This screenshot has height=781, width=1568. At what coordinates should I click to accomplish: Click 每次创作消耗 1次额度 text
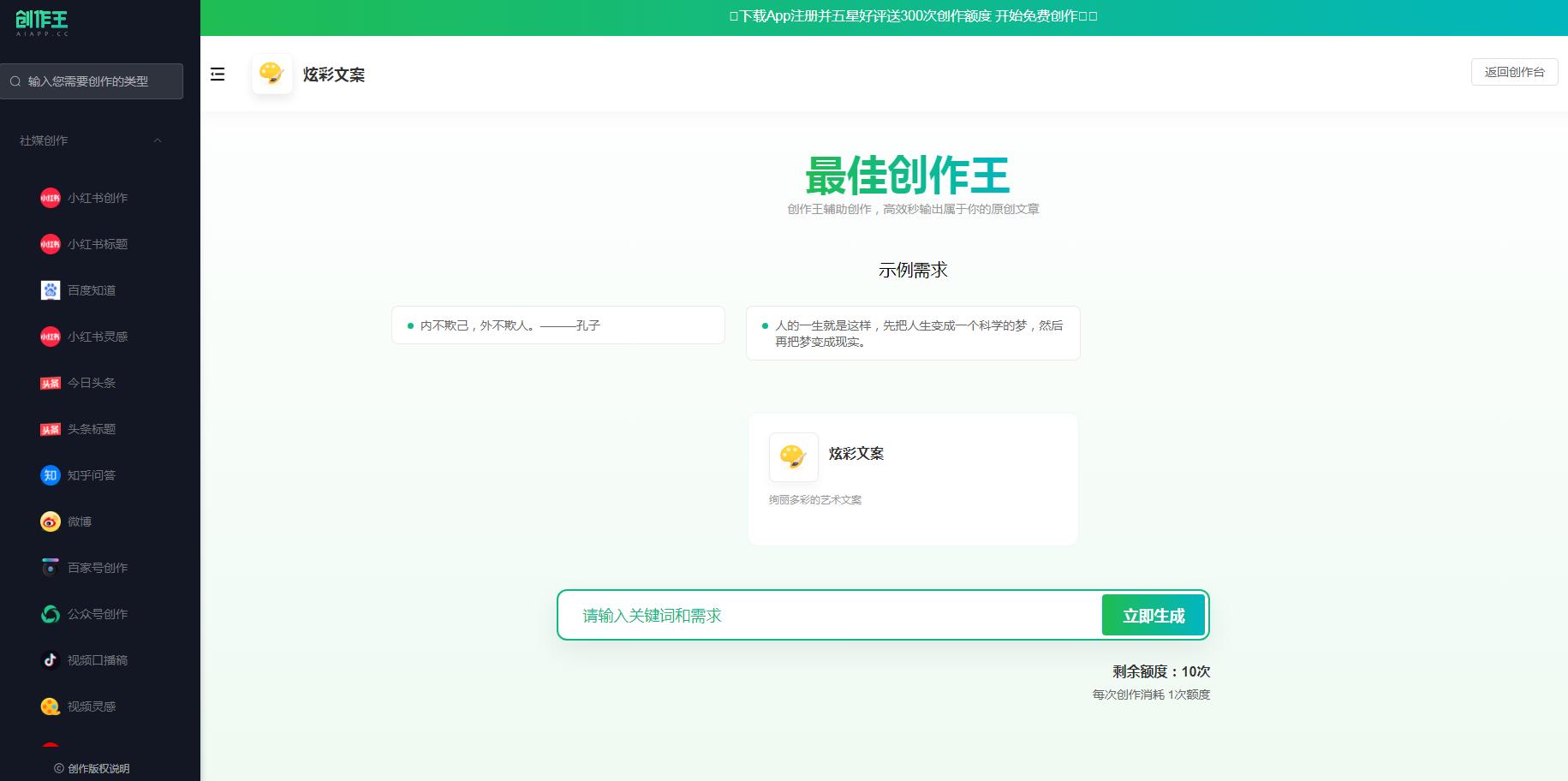point(1151,695)
